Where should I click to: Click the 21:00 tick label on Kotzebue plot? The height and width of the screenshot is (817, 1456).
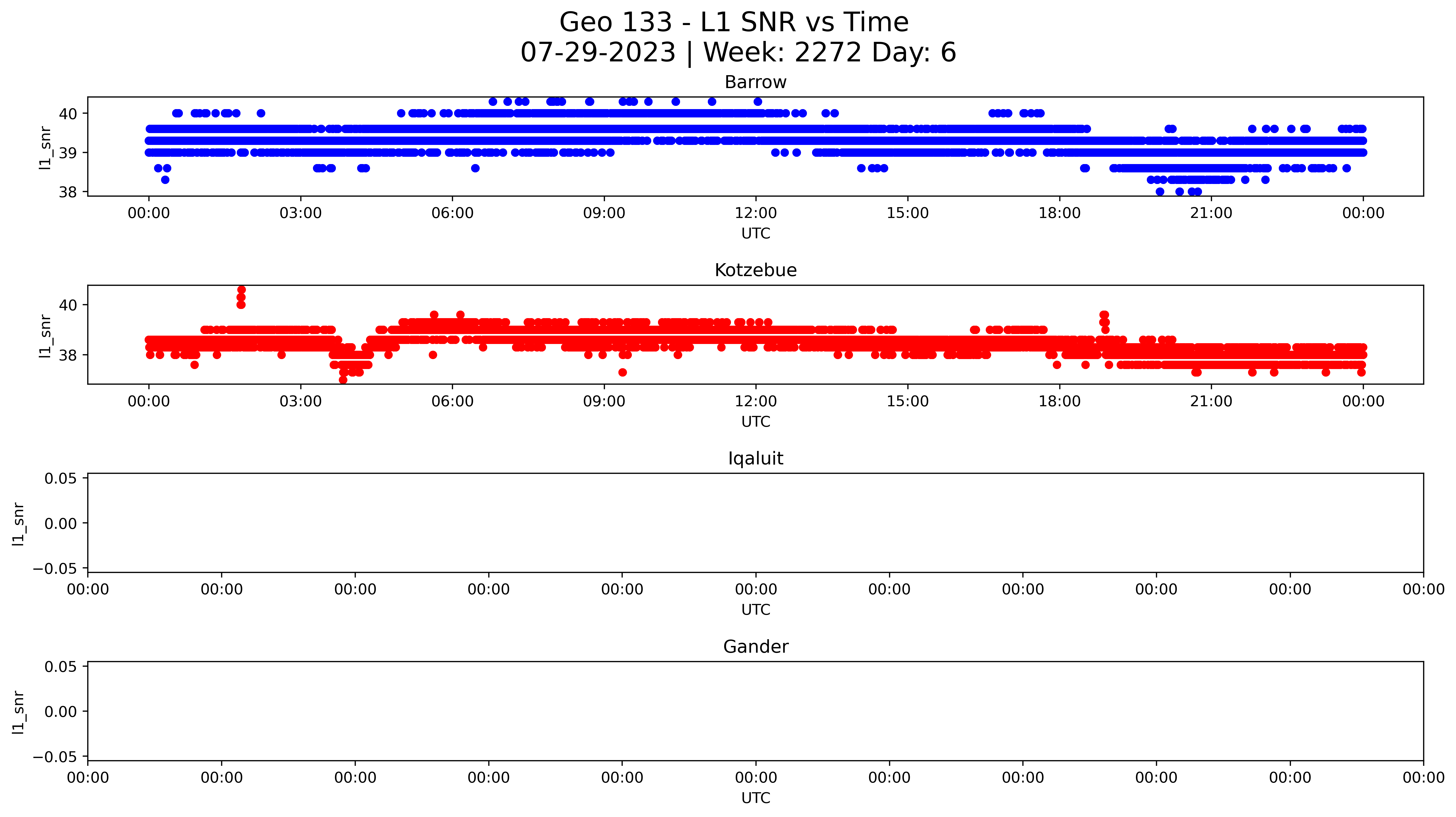tap(1211, 401)
